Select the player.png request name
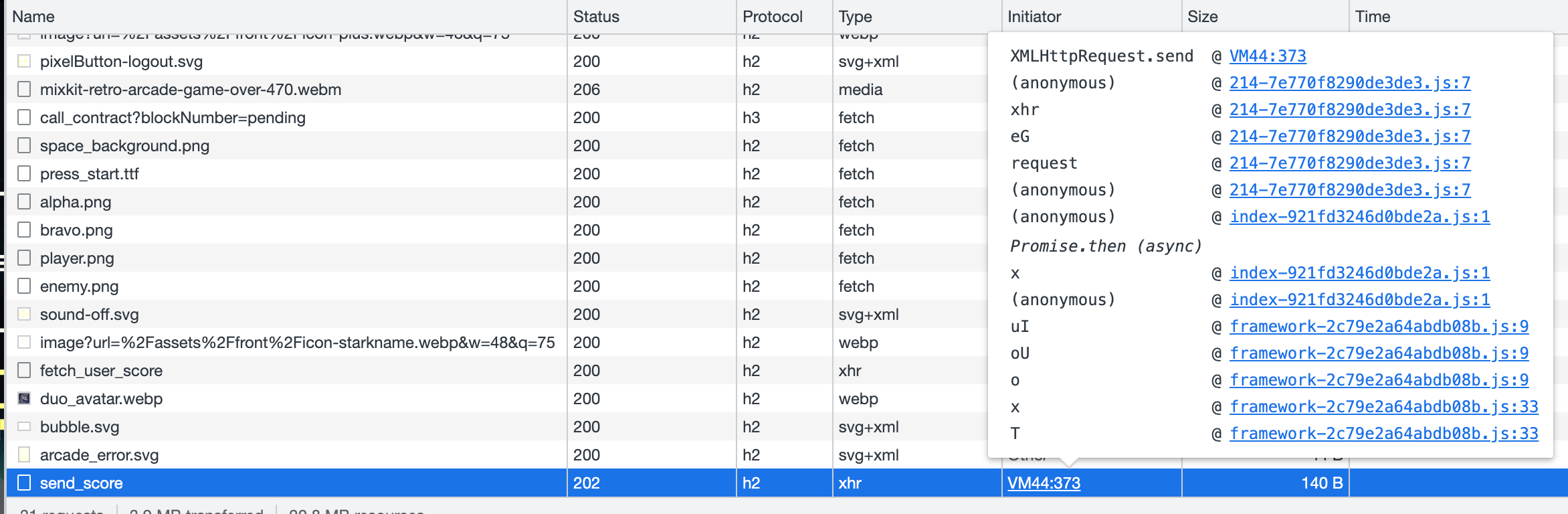The width and height of the screenshot is (1568, 514). pyautogui.click(x=77, y=258)
